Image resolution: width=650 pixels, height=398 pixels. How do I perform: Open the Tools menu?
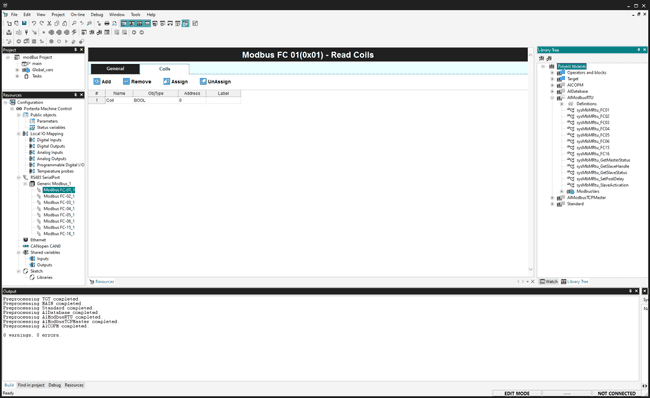[136, 15]
